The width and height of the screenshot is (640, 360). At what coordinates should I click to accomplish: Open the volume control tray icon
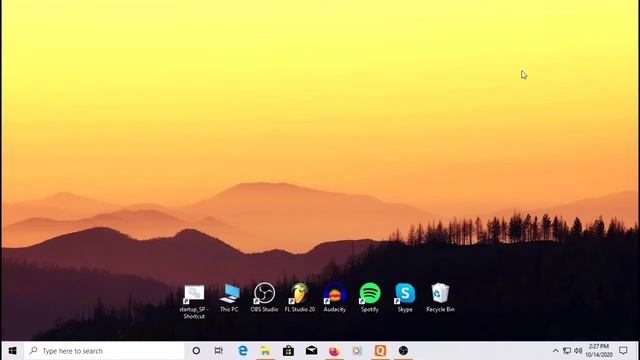pyautogui.click(x=578, y=351)
